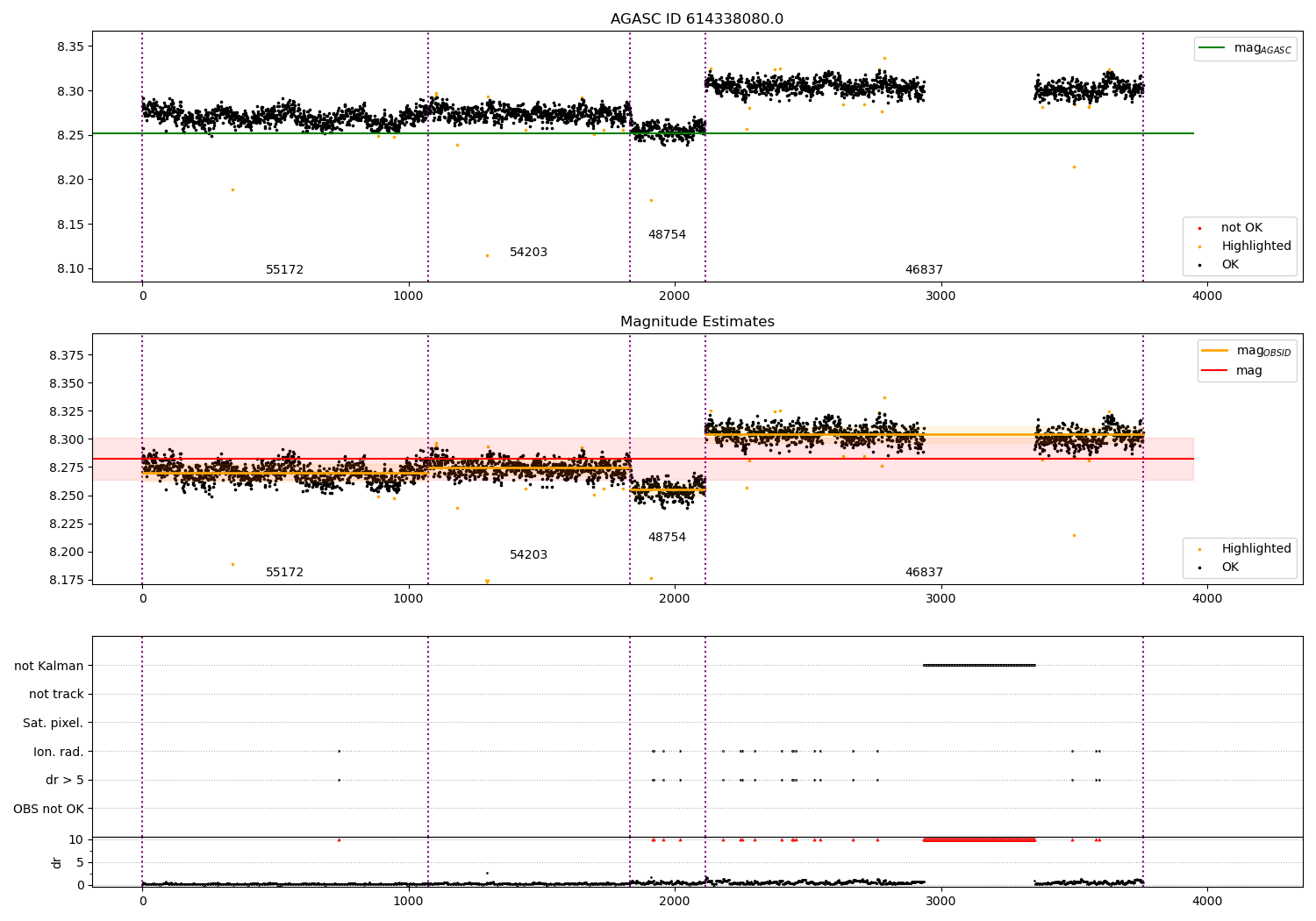Image resolution: width=1316 pixels, height=921 pixels.
Task: Click the 'dr > 5' row label
Action: click(65, 781)
